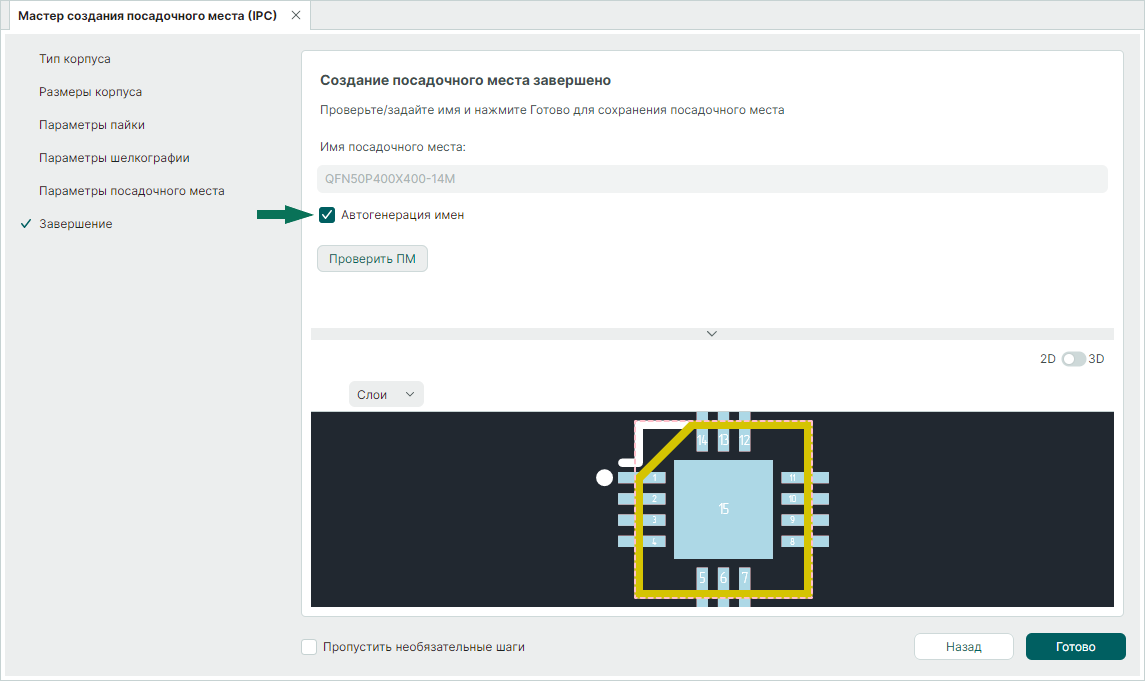Select Параметры шелкографии step
Screen dimensions: 1145x681
114,158
